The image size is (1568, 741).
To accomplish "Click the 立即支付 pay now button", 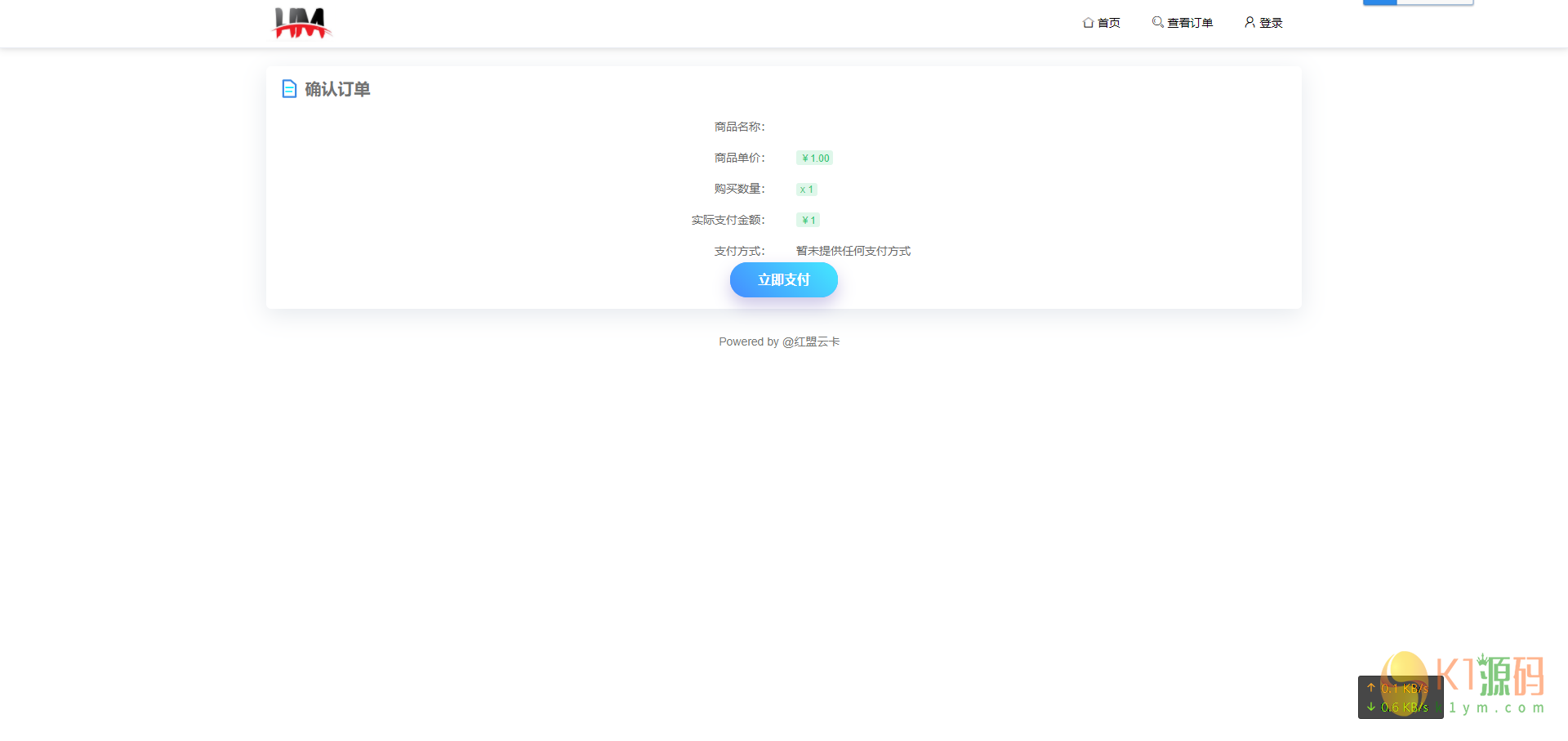I will pos(784,279).
